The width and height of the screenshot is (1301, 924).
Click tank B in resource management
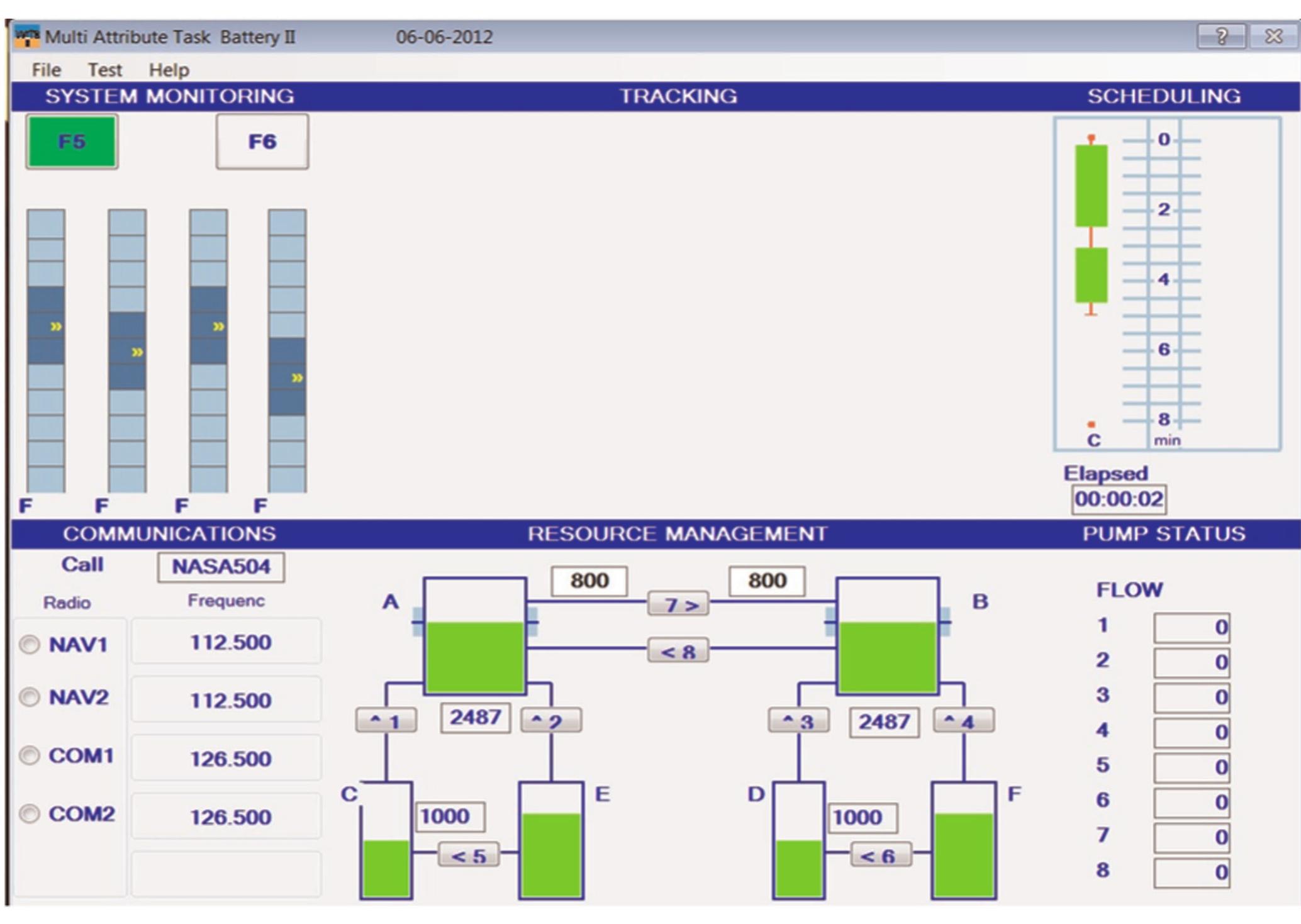pyautogui.click(x=888, y=636)
